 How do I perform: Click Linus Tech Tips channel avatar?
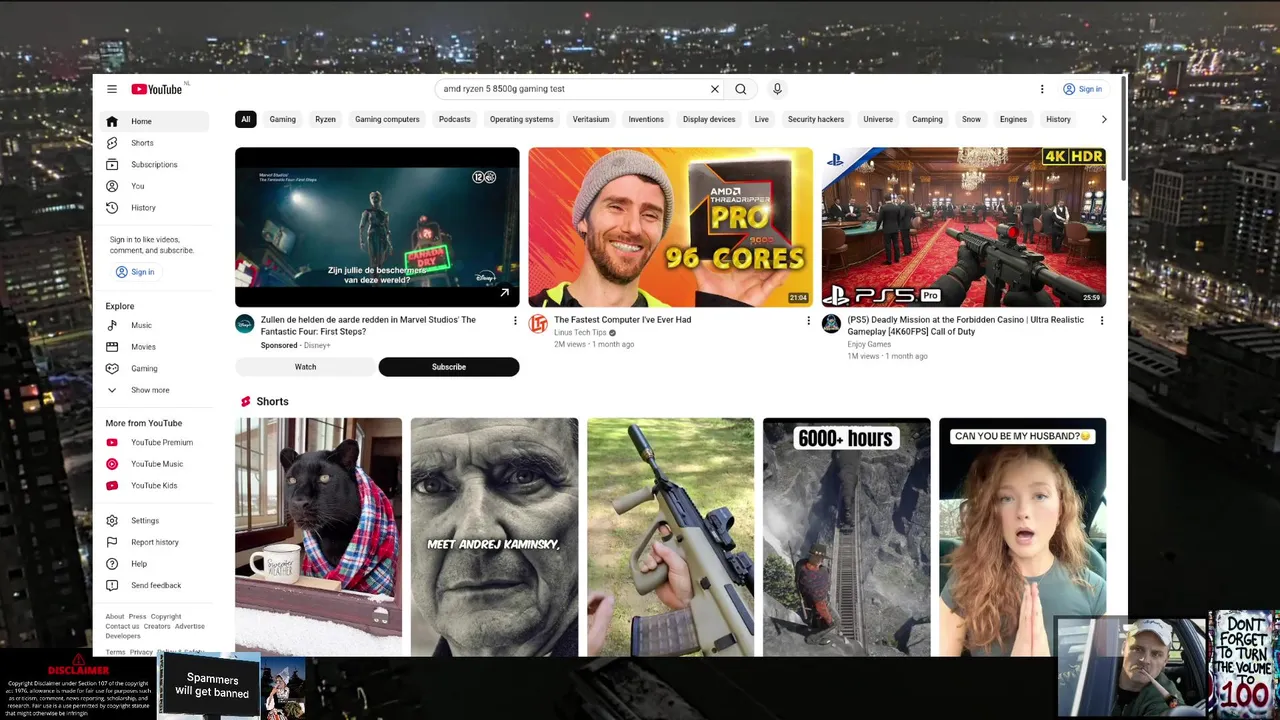(x=538, y=324)
